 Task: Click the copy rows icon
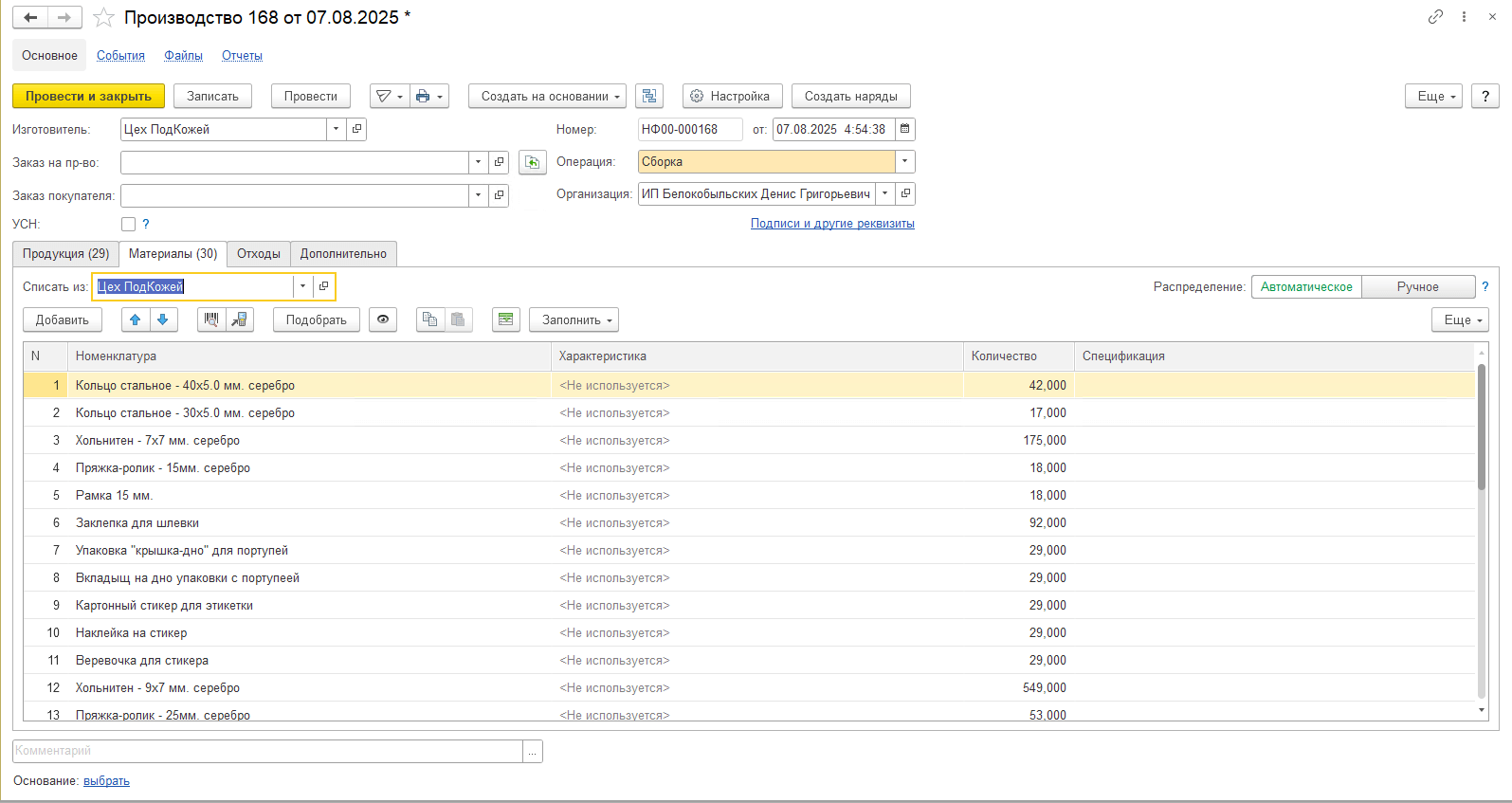point(430,319)
